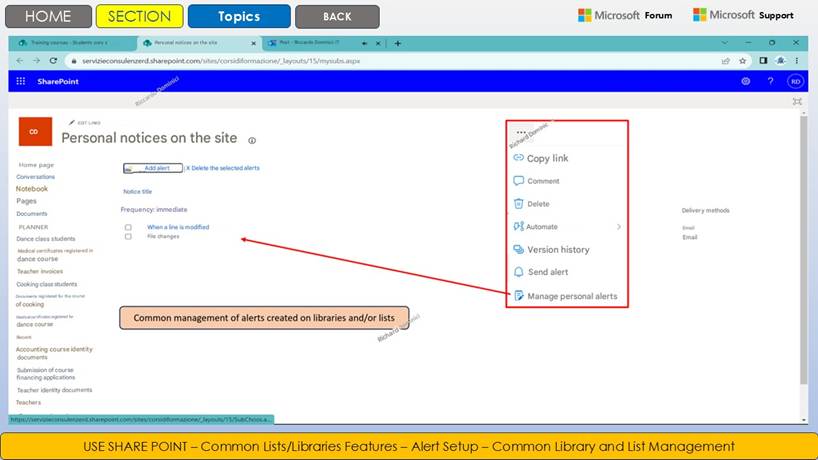Reload the current page
This screenshot has height=460, width=818.
coord(53,61)
